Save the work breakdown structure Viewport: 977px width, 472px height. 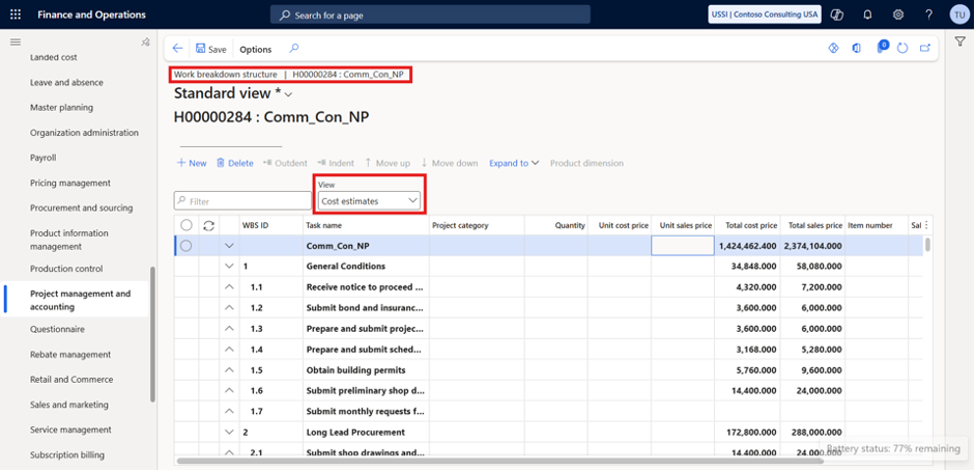[211, 49]
